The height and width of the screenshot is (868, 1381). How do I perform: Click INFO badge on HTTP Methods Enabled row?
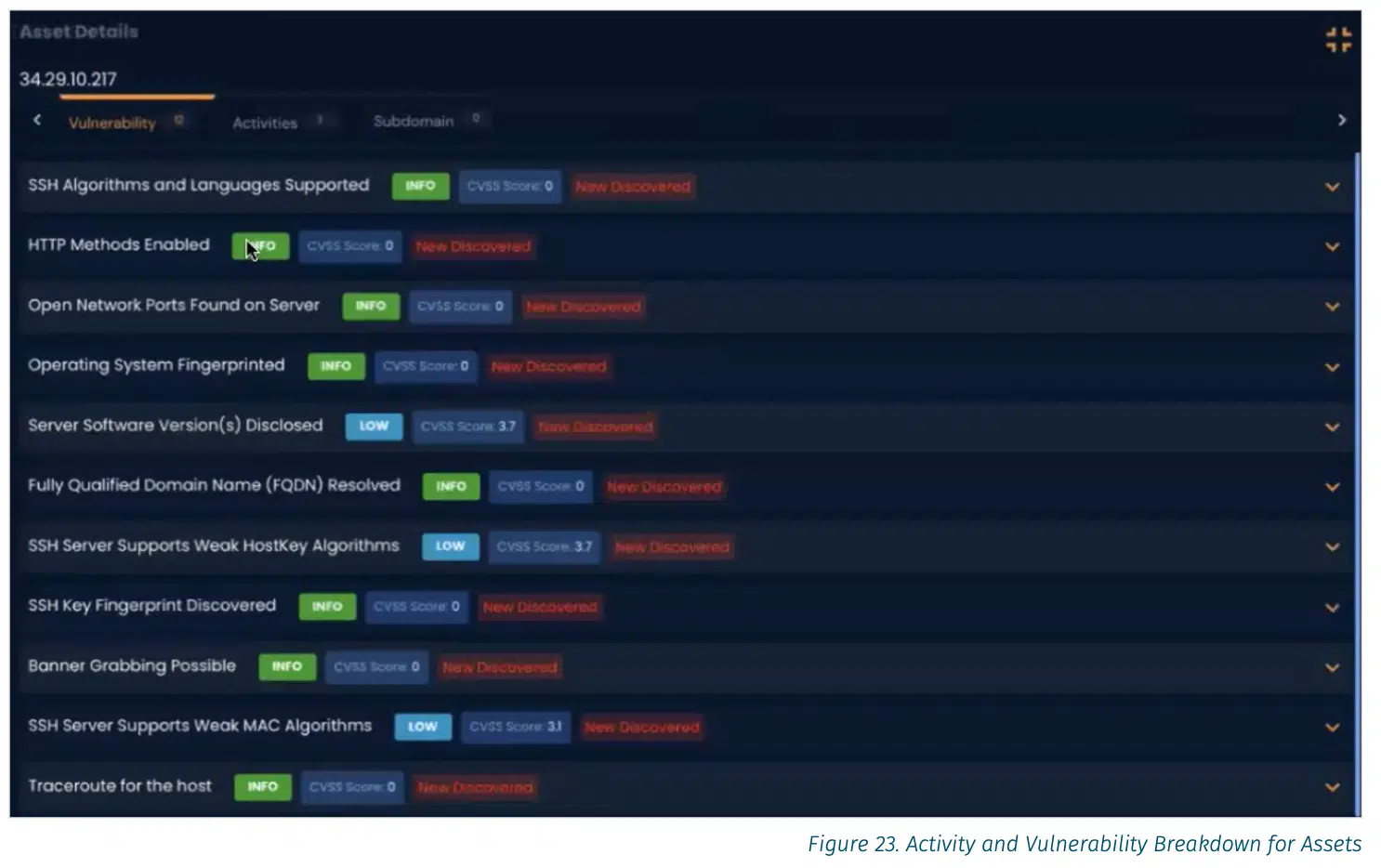tap(260, 246)
